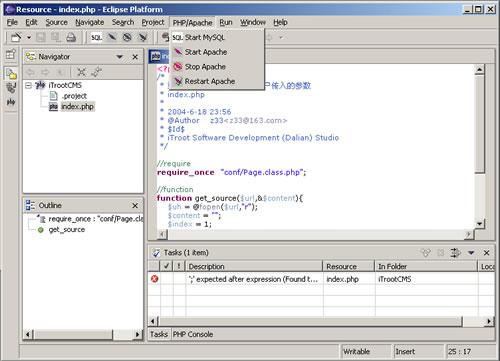Click the New wizard toolbar icon

(x=16, y=37)
